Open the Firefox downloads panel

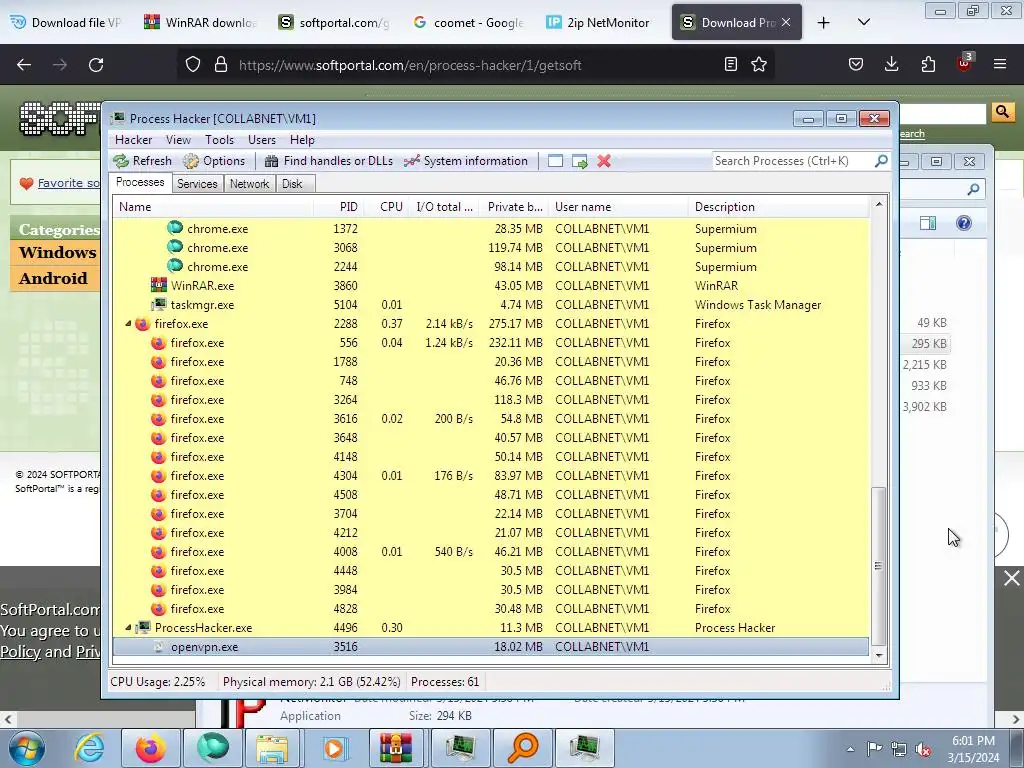[891, 65]
